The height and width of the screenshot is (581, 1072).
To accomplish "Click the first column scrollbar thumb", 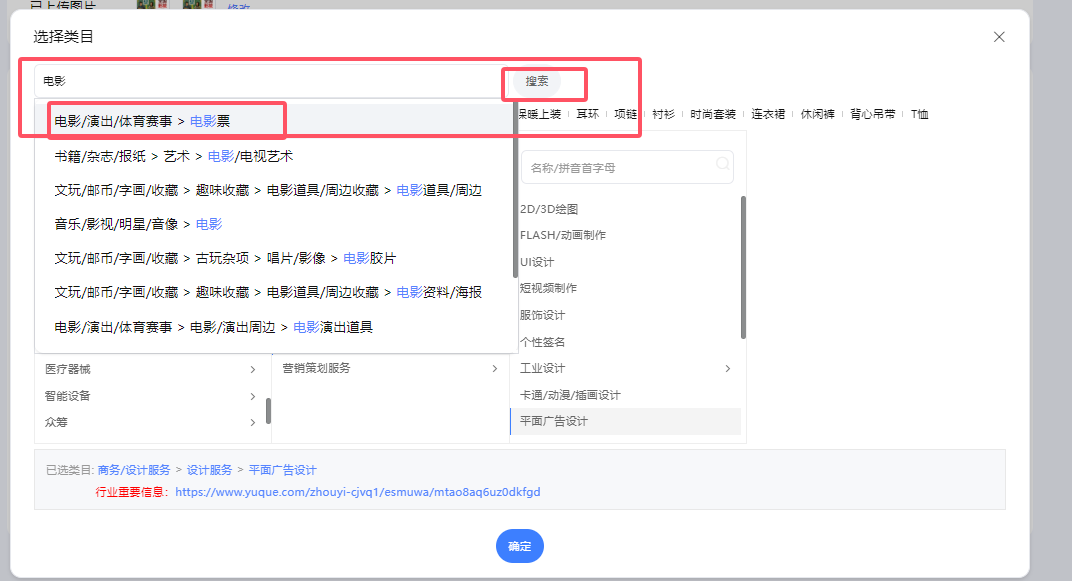I will tap(268, 411).
